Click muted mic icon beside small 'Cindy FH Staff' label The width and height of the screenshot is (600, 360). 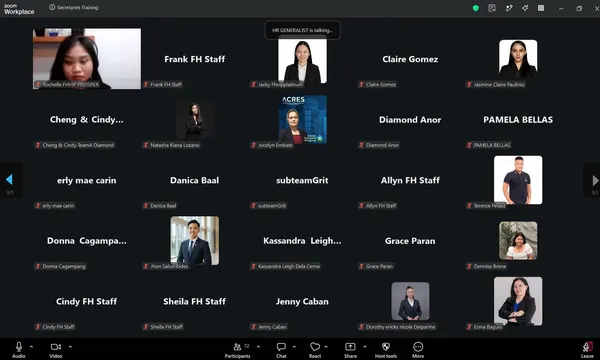coord(38,326)
